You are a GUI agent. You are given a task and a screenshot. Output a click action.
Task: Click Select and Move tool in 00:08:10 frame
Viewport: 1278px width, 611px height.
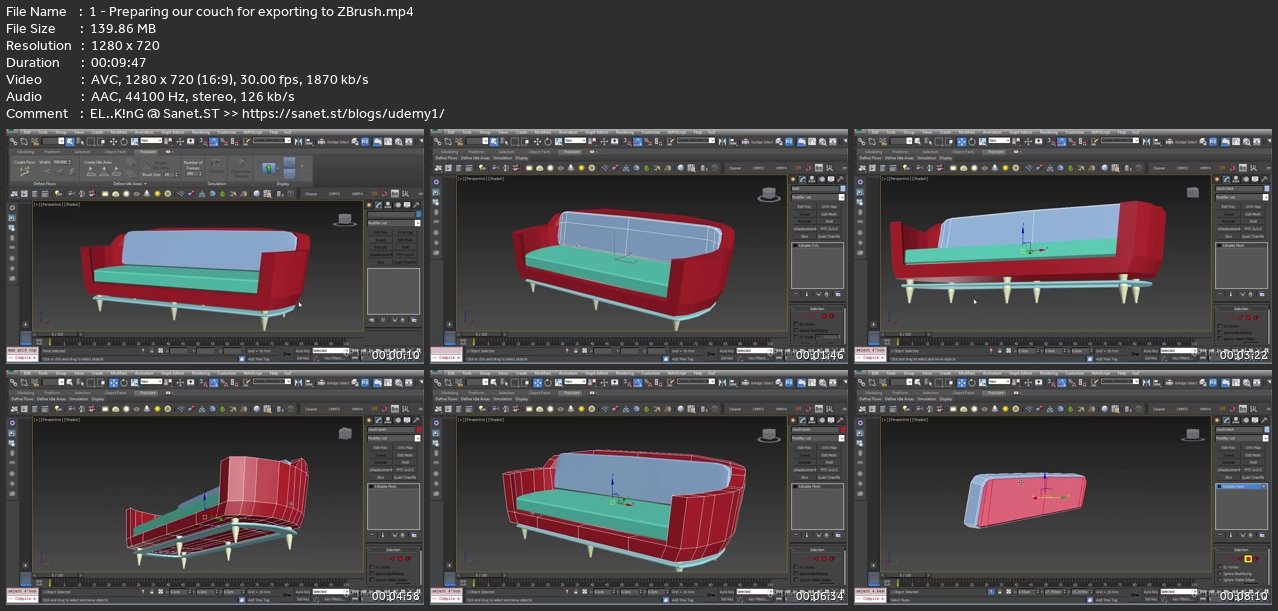point(962,382)
